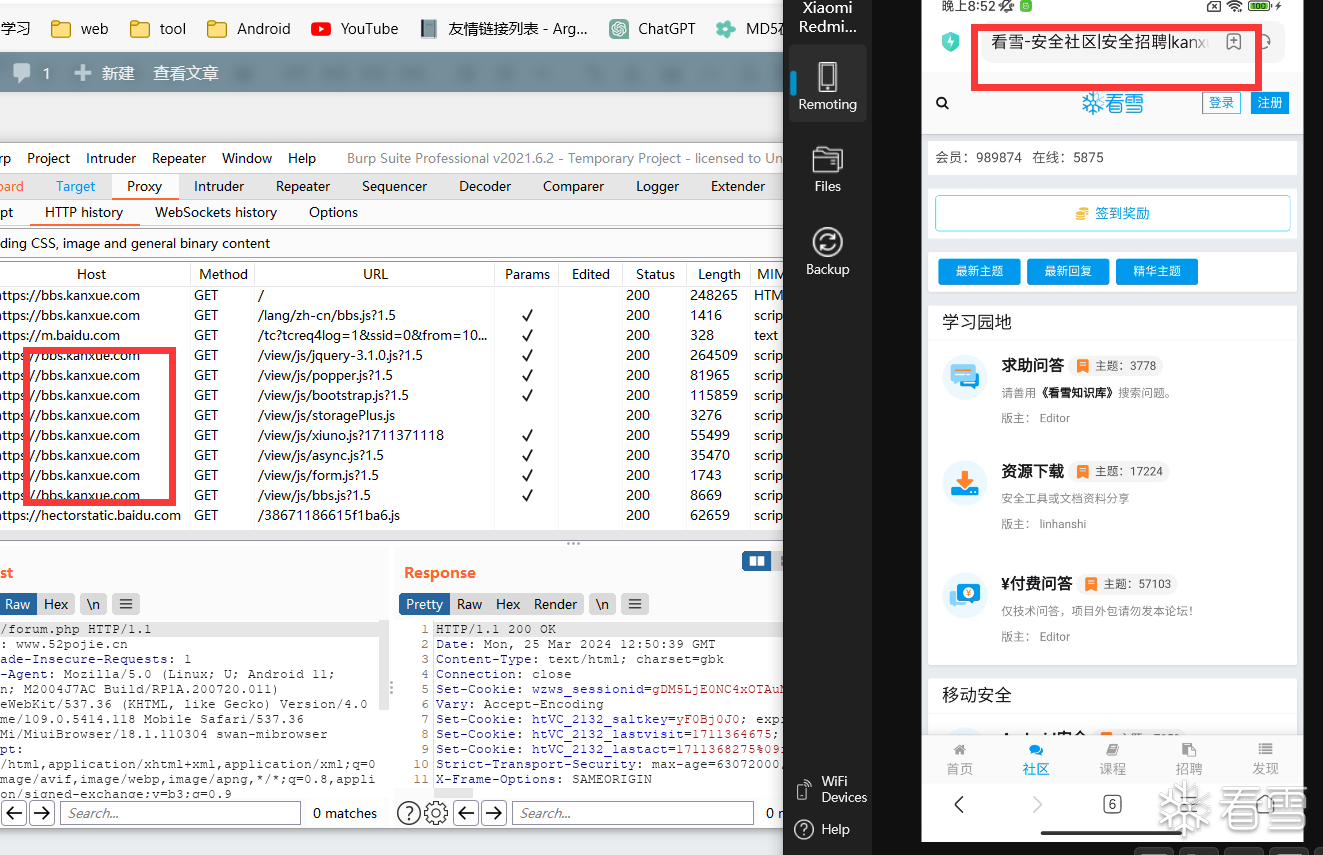Switch Response view to Pretty
This screenshot has width=1323, height=855.
tap(424, 604)
